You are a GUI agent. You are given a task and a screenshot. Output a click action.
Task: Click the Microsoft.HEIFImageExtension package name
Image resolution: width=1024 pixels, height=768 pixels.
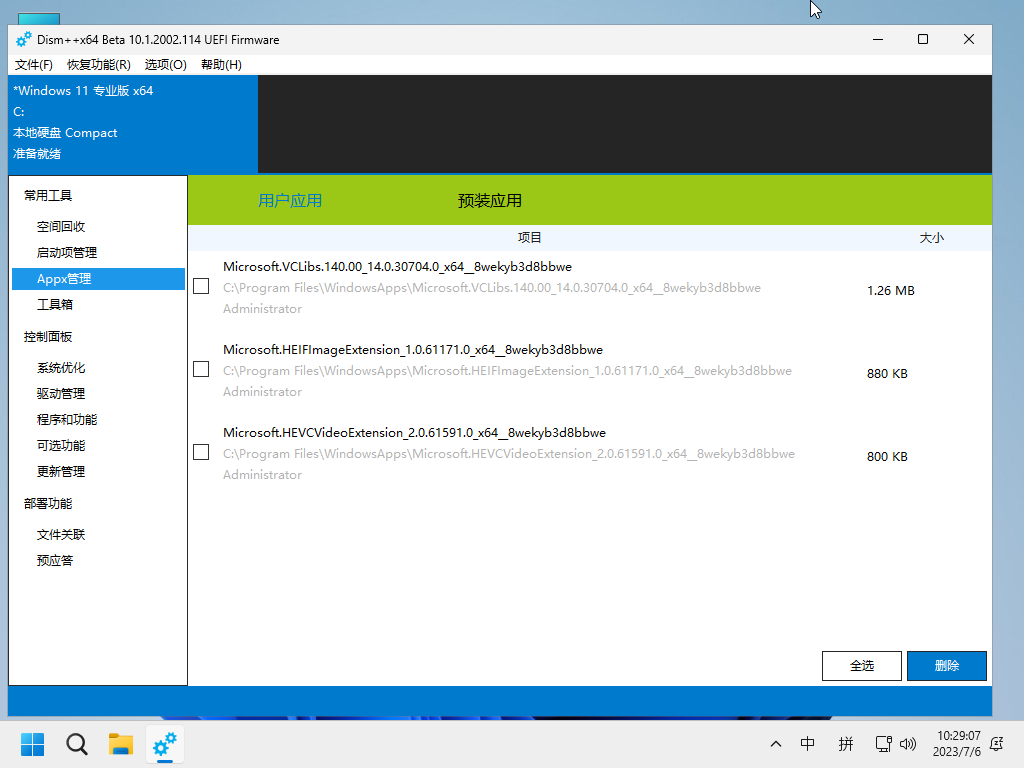pos(413,349)
